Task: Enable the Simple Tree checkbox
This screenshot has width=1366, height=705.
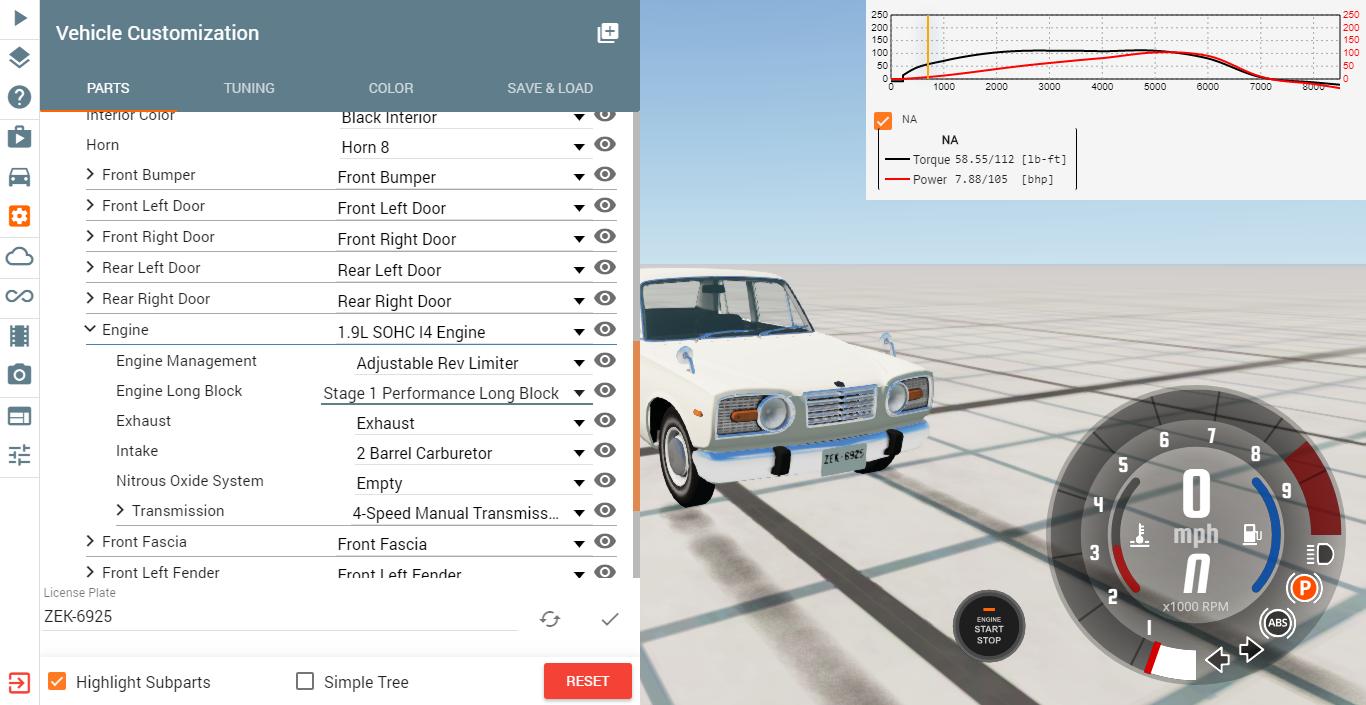Action: point(305,681)
